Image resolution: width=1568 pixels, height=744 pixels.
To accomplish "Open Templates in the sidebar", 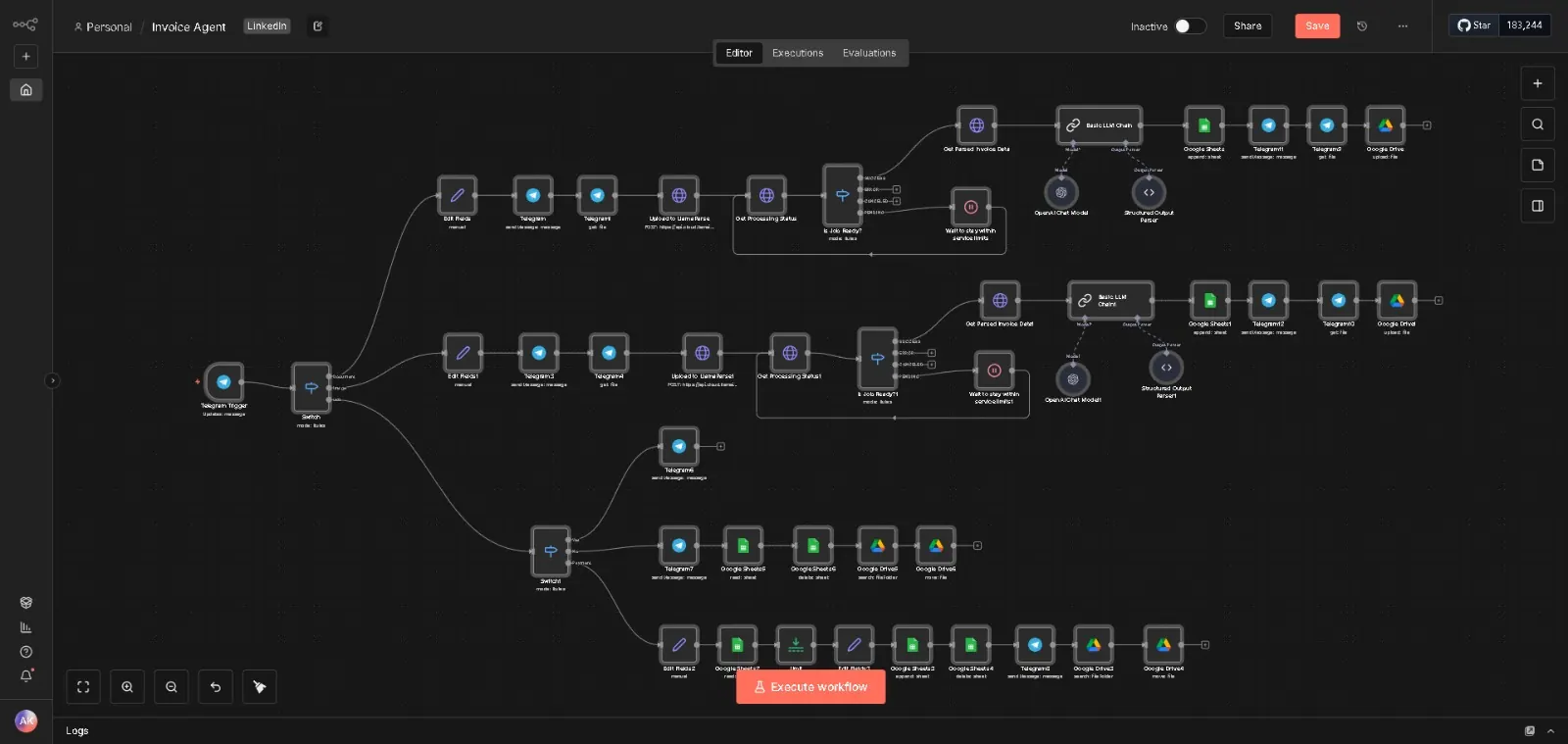I will point(26,603).
